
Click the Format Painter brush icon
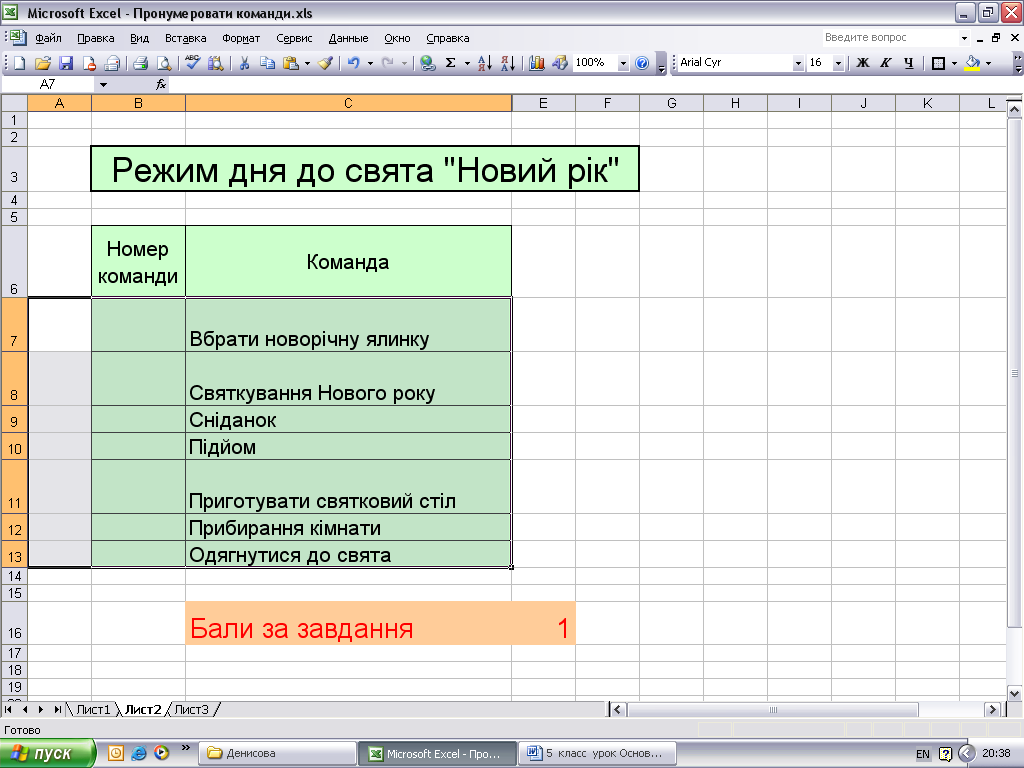pyautogui.click(x=325, y=63)
